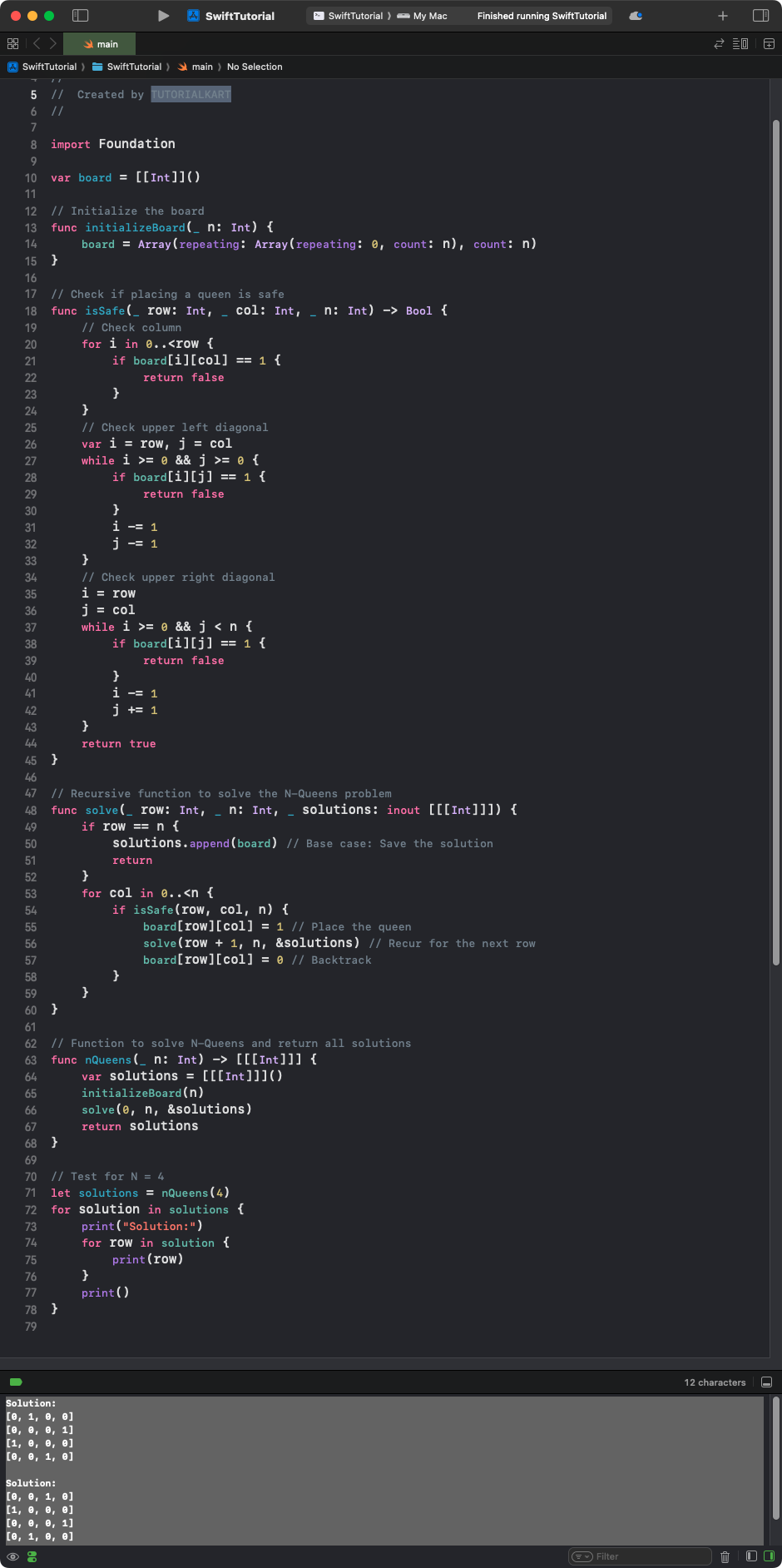
Task: Open the related items grid menu
Action: point(12,44)
